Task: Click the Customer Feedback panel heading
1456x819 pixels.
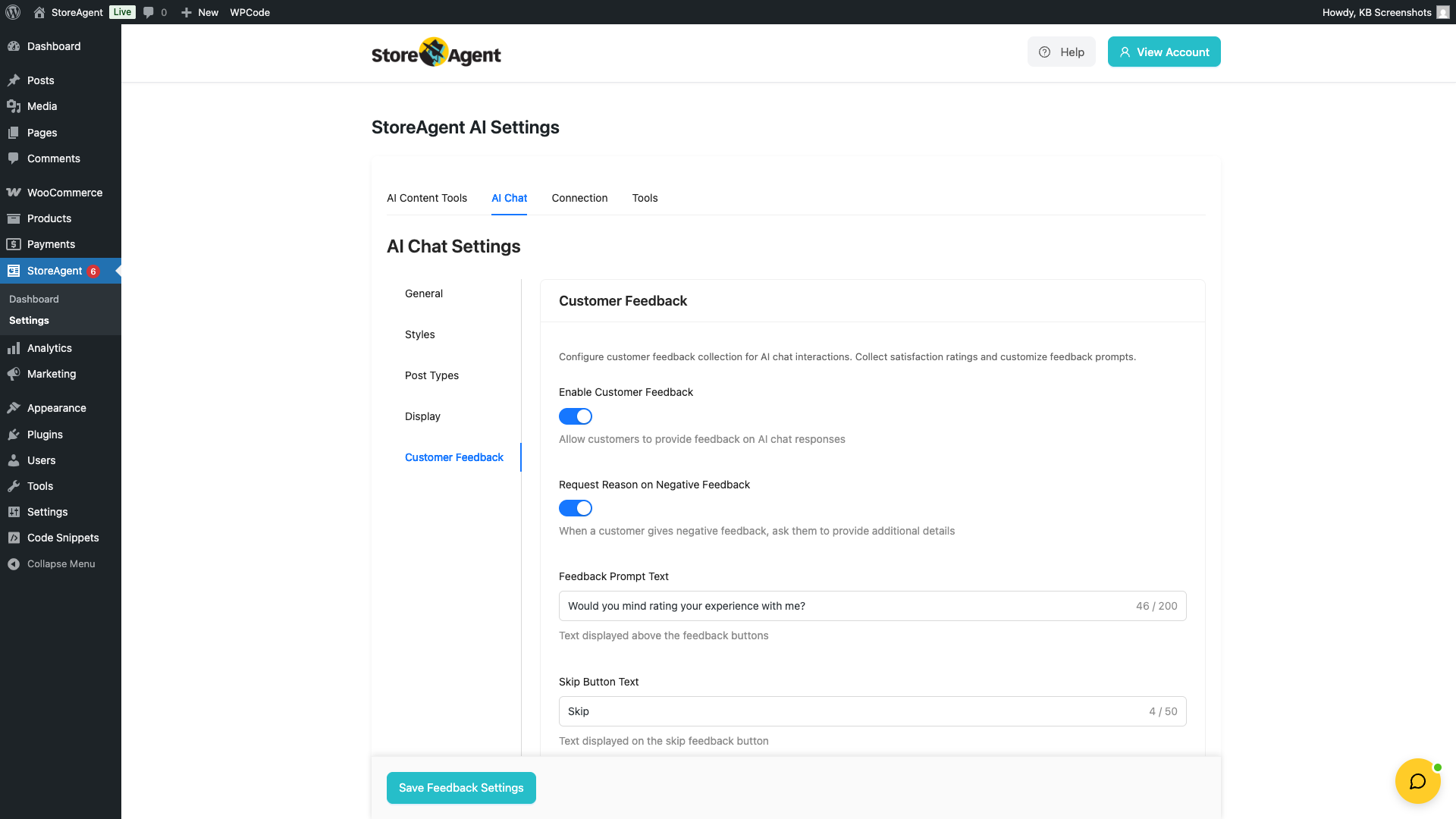Action: coord(623,301)
